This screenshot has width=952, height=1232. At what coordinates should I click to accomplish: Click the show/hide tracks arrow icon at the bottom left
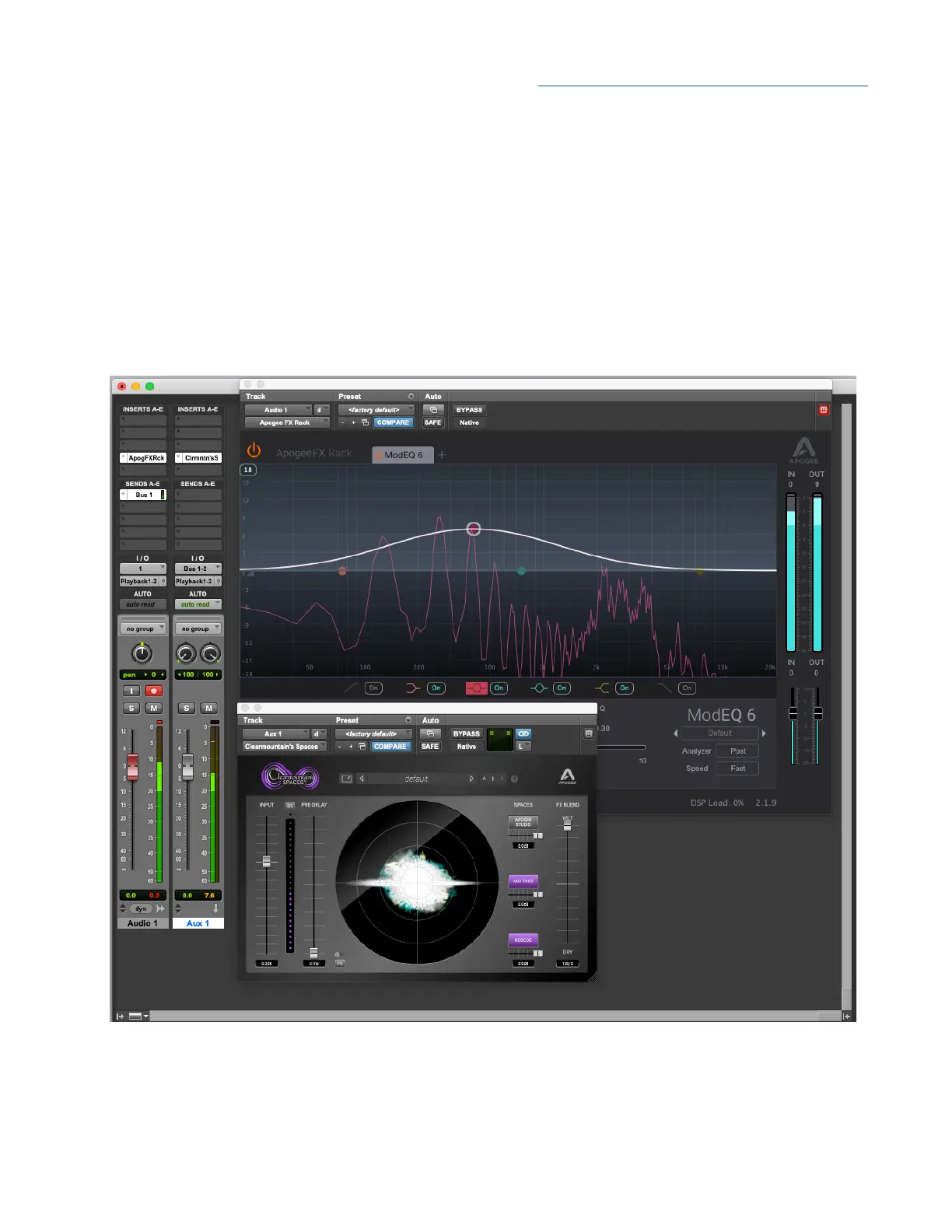pos(120,1016)
